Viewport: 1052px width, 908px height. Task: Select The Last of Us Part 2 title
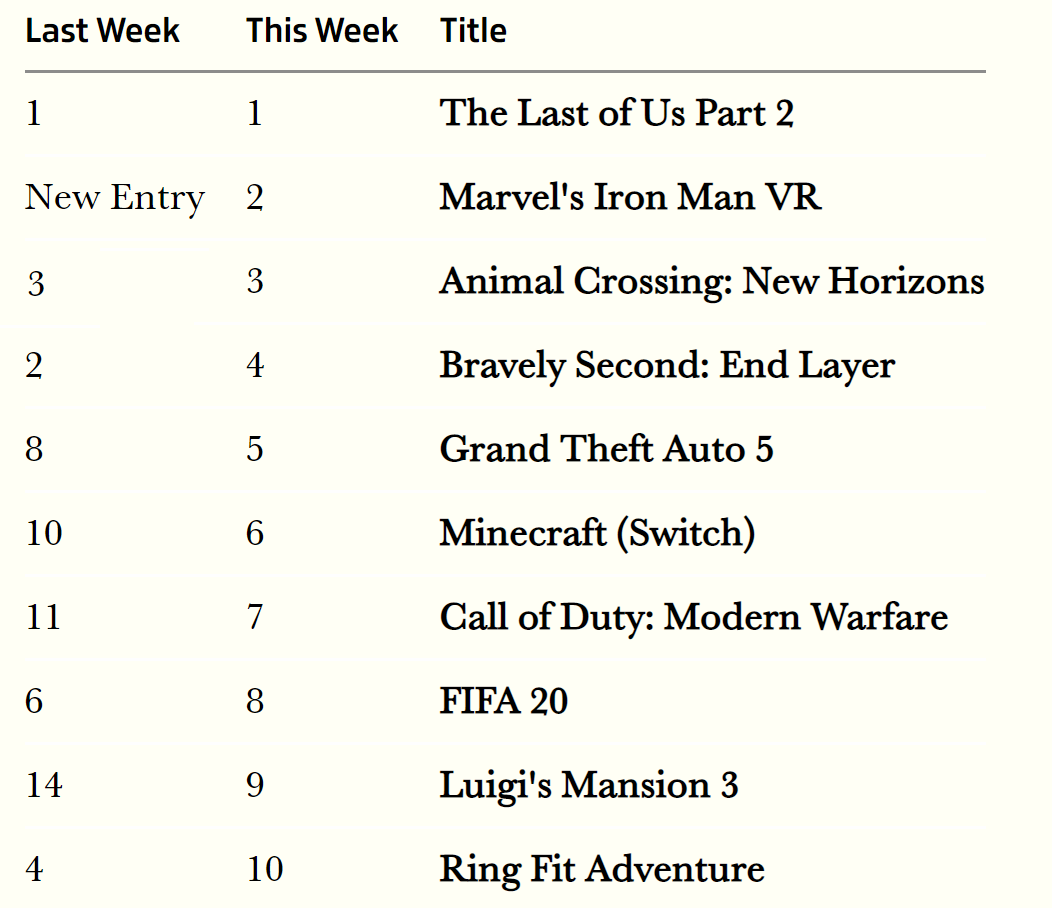[617, 113]
